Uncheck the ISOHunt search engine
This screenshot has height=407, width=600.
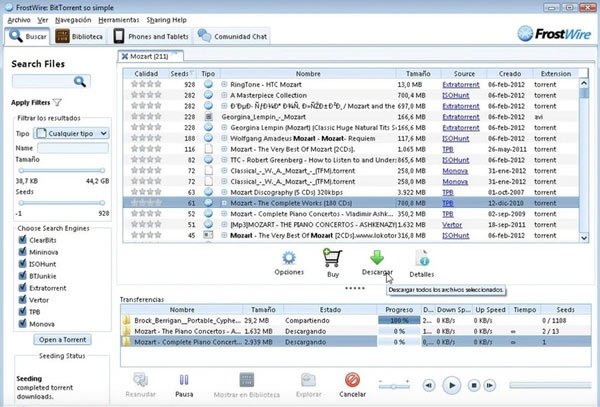(x=22, y=264)
